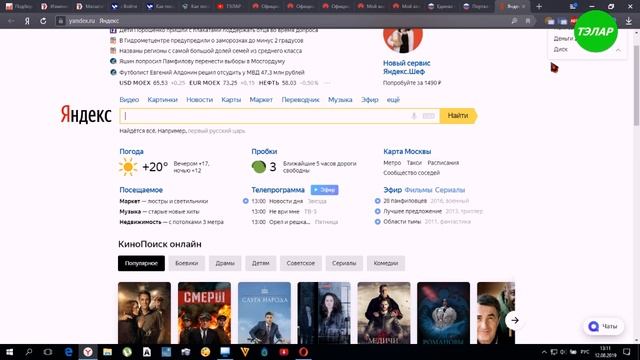Open the Картинки service link
Screen dimensions: 640x360
coord(162,100)
